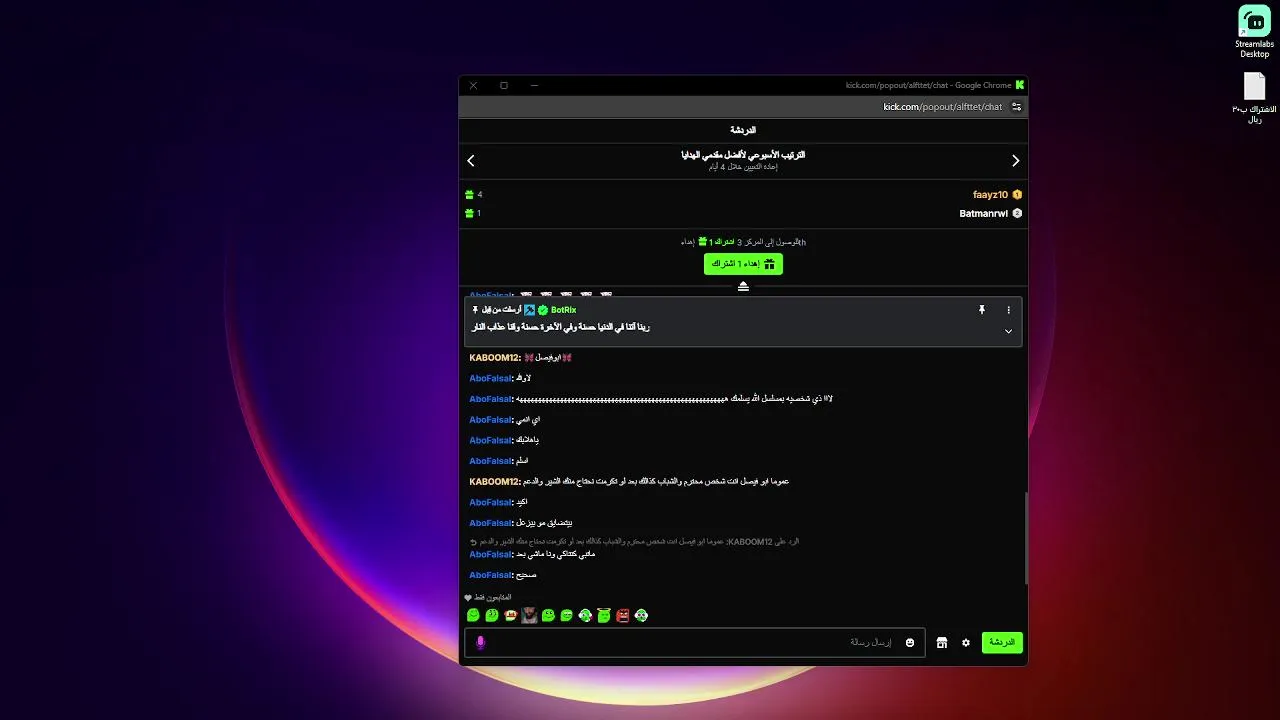This screenshot has width=1280, height=720.
Task: Click the reply arrow icon before the quoted message
Action: click(x=473, y=541)
